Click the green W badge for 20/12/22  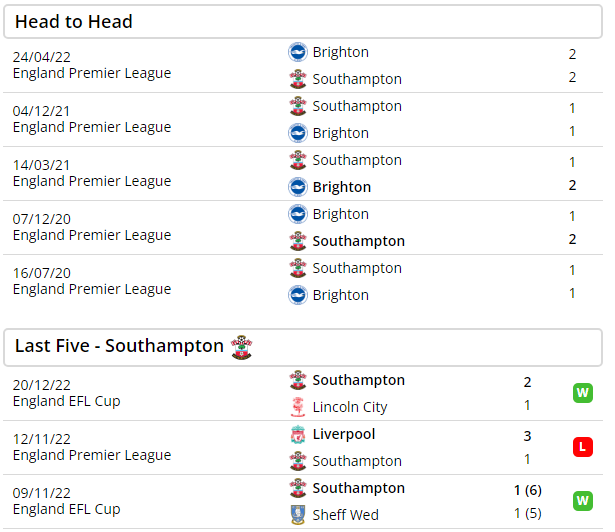[582, 393]
